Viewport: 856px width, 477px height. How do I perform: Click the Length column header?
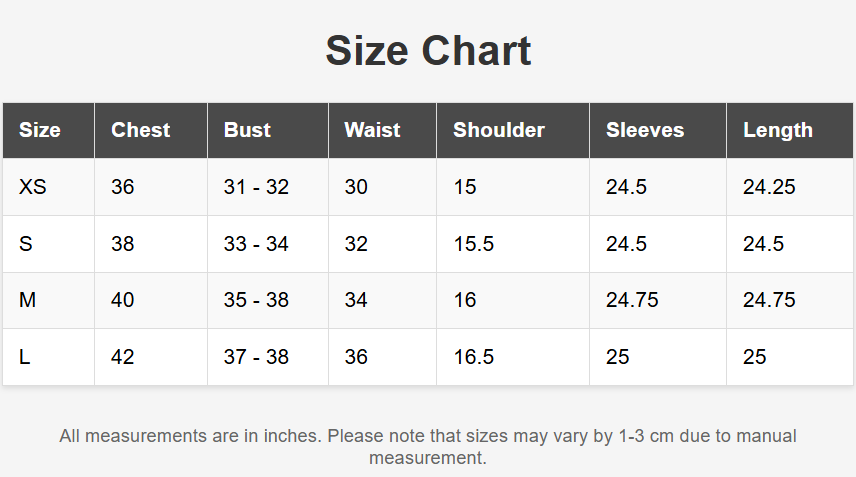point(778,130)
